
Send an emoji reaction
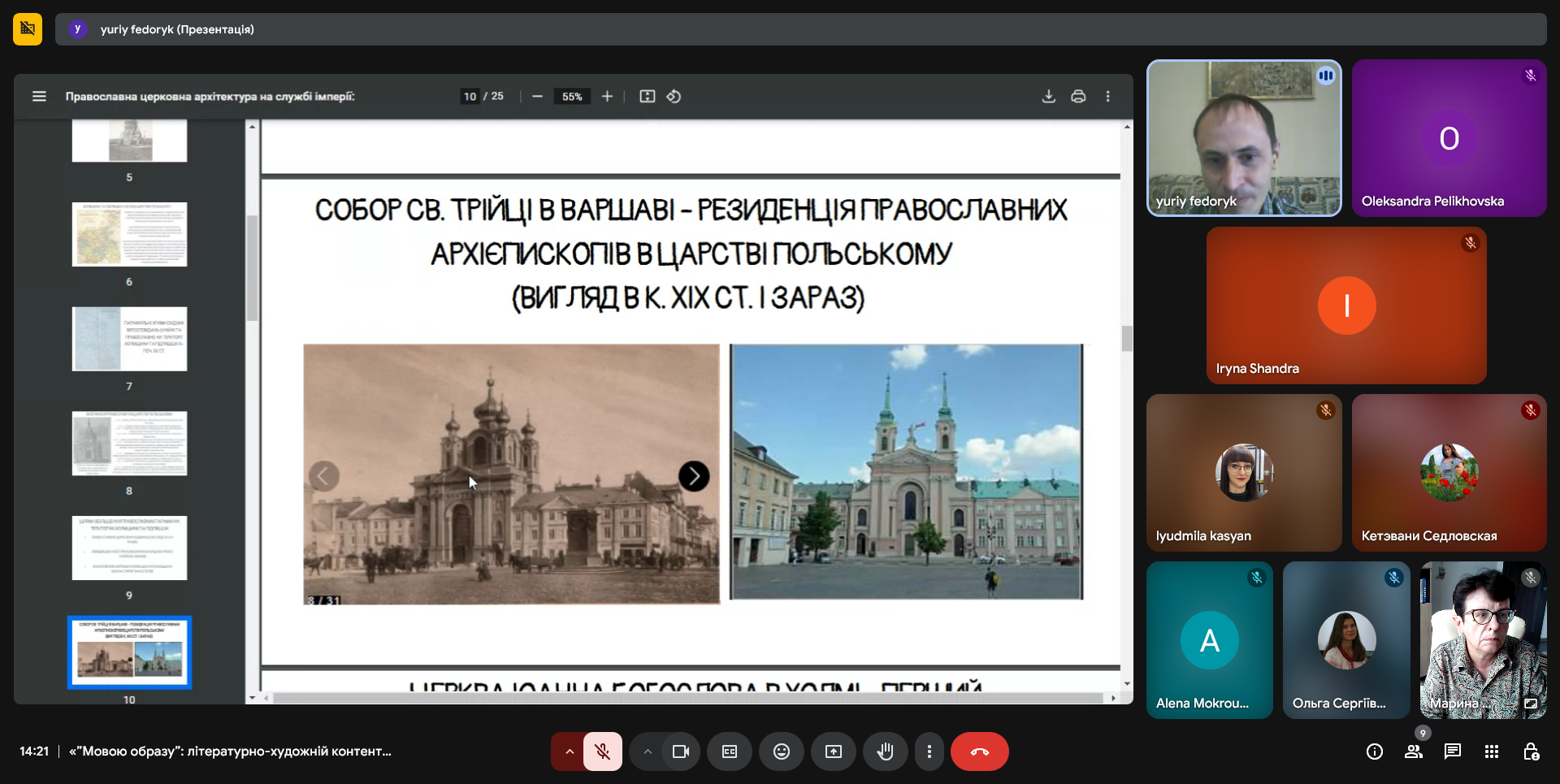click(x=781, y=752)
